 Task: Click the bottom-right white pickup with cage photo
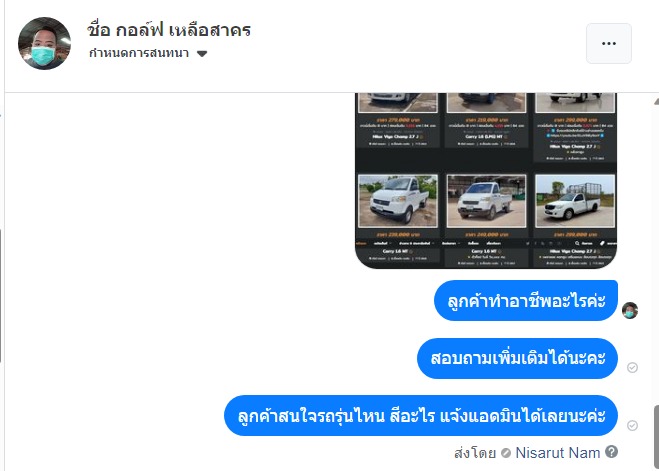click(x=575, y=201)
